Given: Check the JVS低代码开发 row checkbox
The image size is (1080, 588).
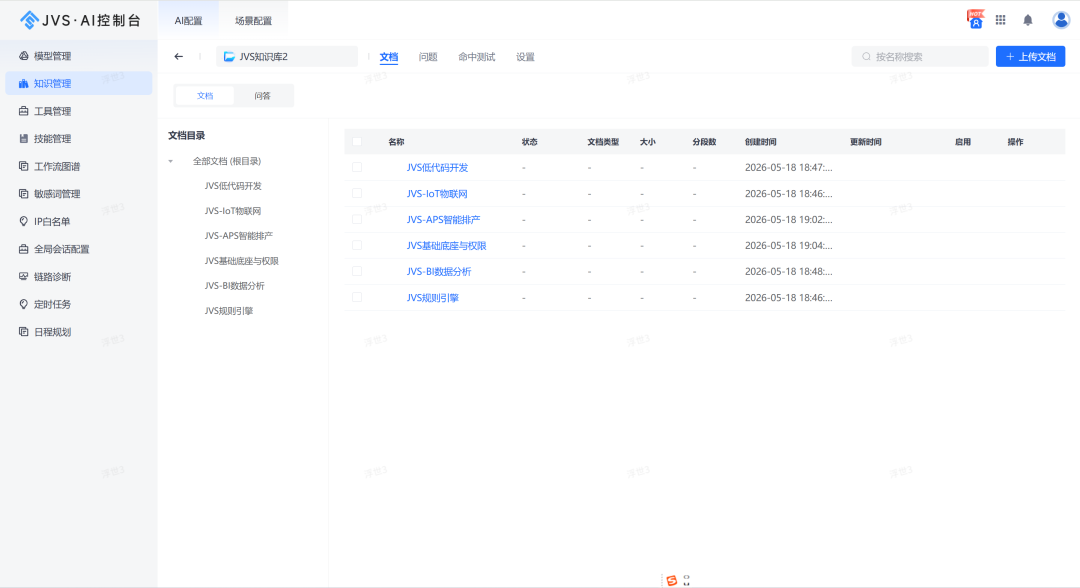Looking at the screenshot, I should point(357,167).
